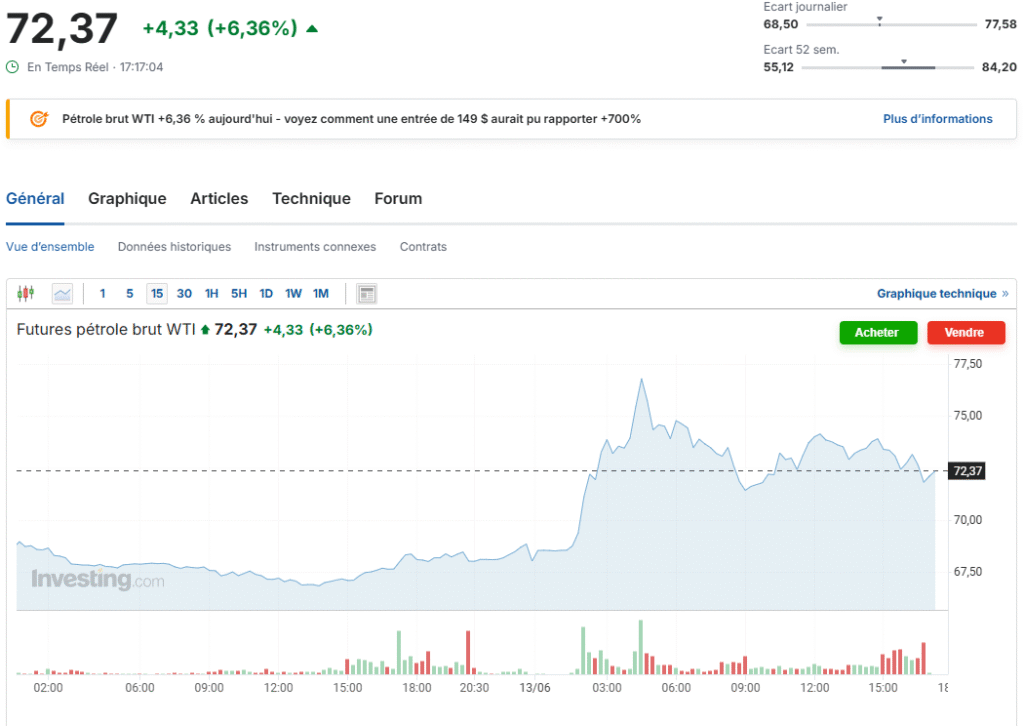Viewport: 1024px width, 726px height.
Task: Open Vue d'ensemble sub-tab
Action: pyautogui.click(x=50, y=247)
